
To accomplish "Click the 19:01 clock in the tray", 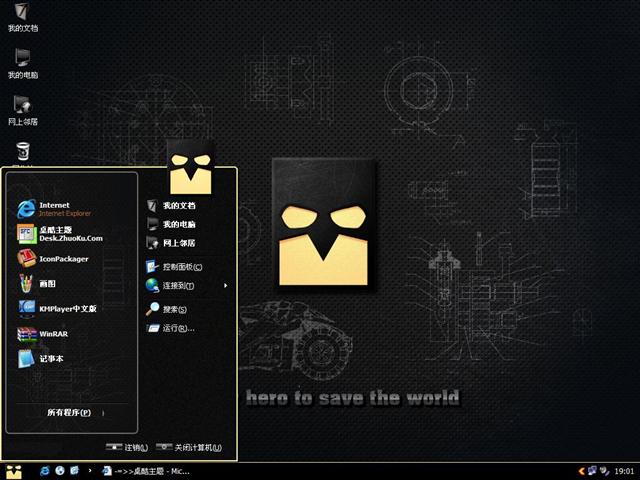I will (x=624, y=471).
